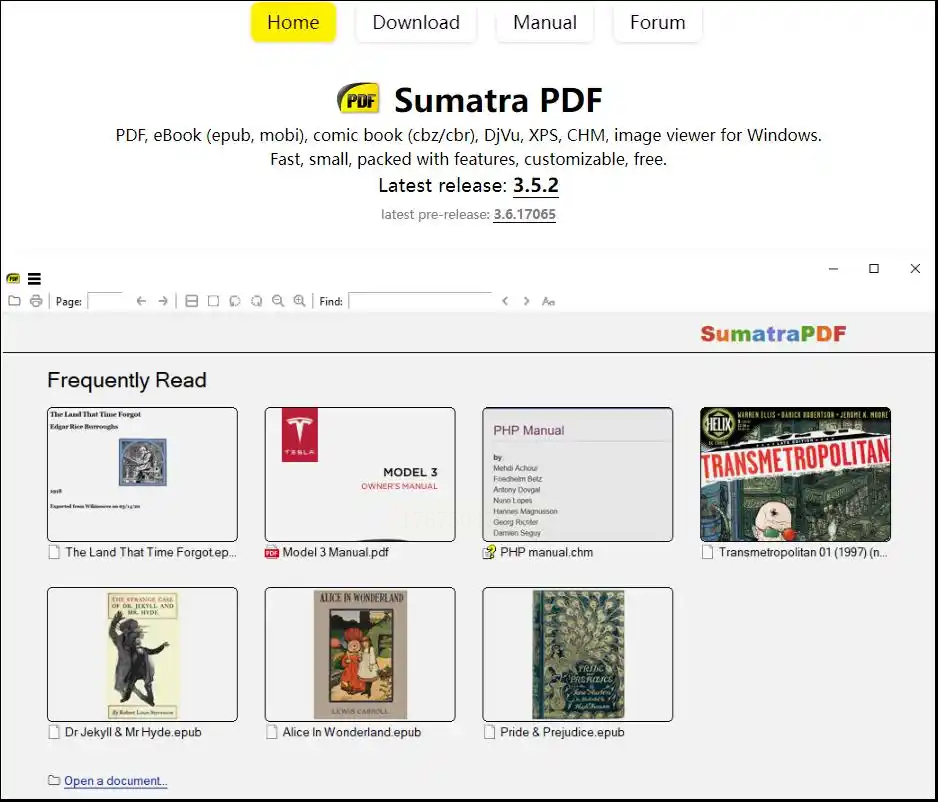
Task: Select single page layout icon
Action: click(x=213, y=301)
